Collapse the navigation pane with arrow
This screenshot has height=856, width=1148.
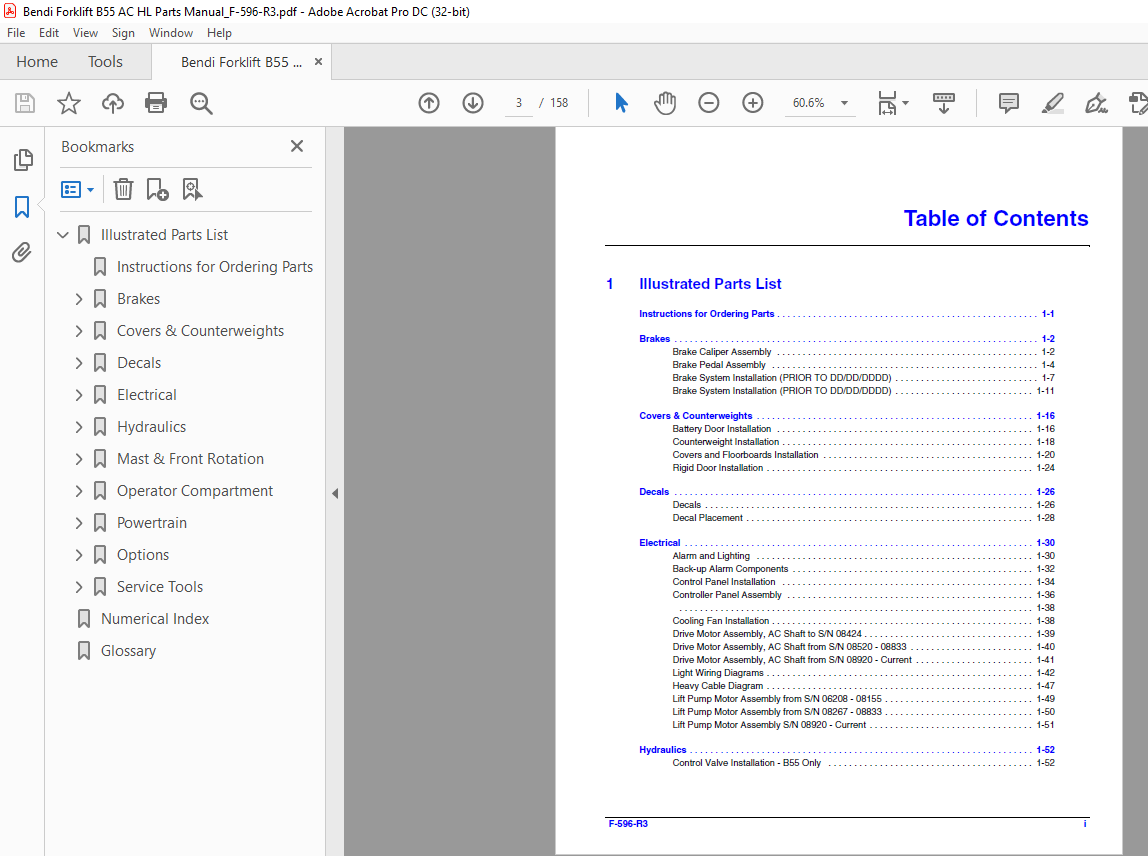pyautogui.click(x=335, y=494)
